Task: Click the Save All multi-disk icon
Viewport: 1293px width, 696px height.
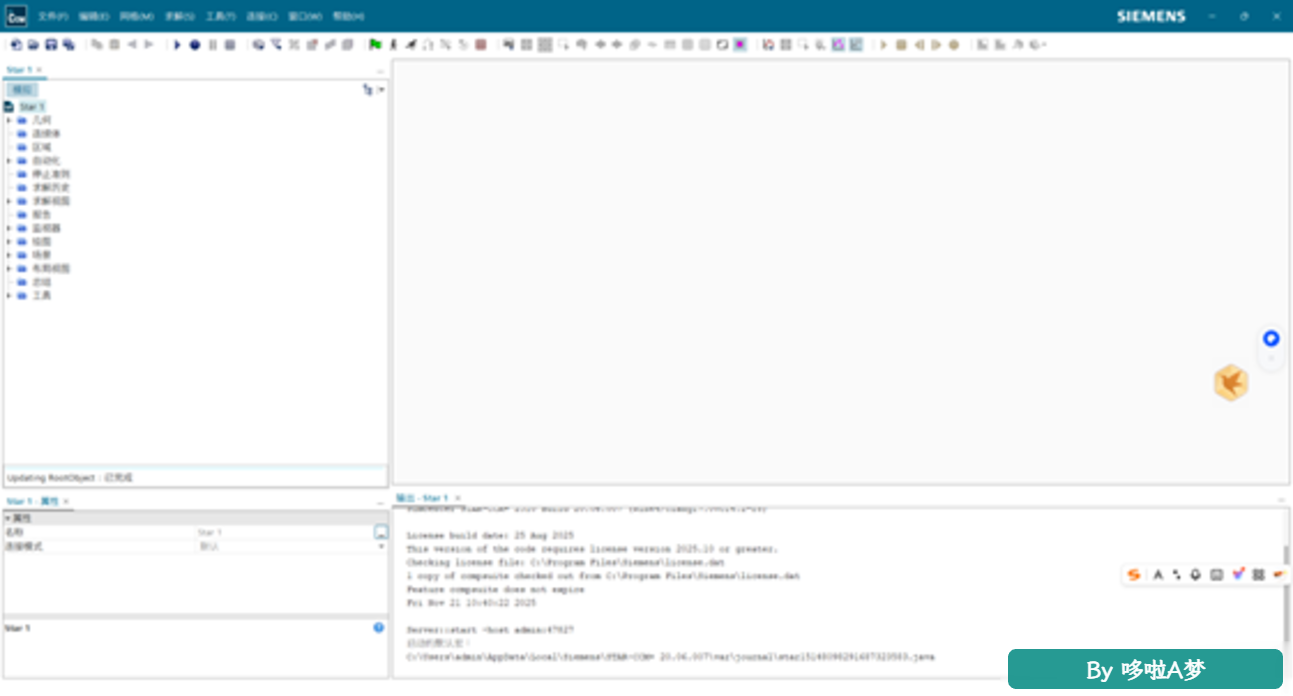Action: click(x=68, y=45)
